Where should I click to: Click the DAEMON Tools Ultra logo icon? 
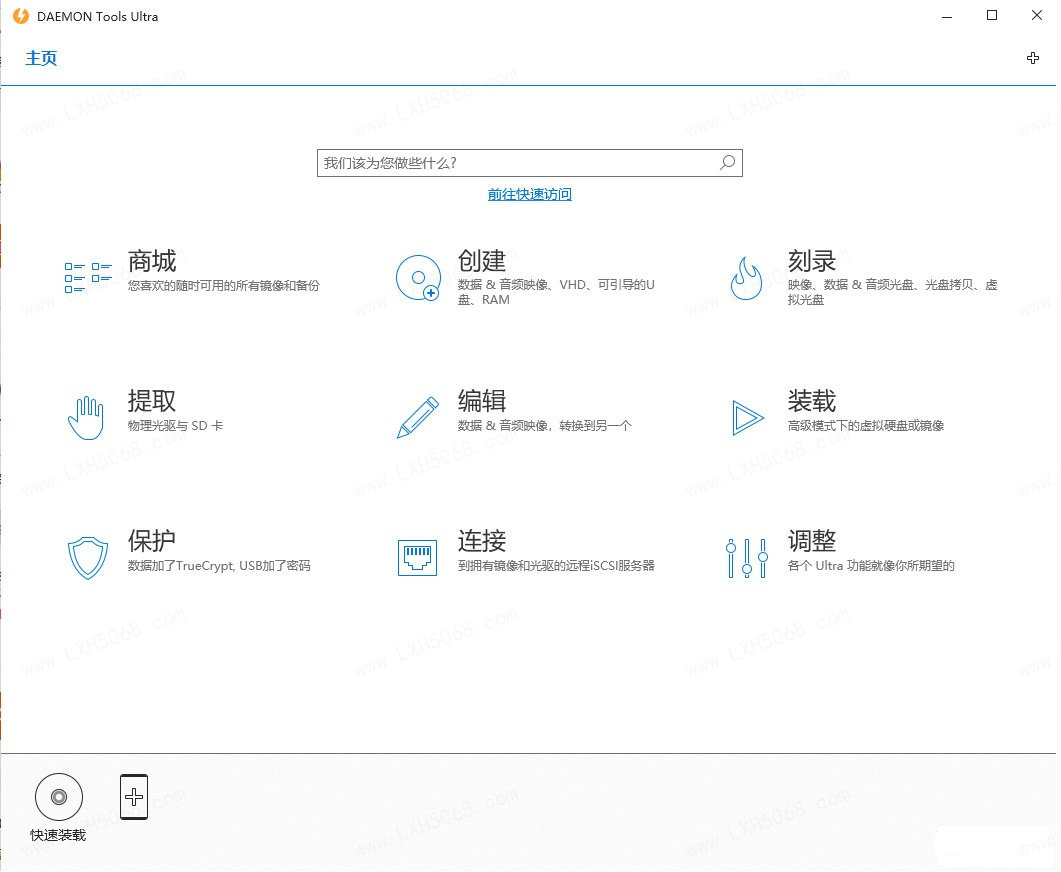(21, 16)
